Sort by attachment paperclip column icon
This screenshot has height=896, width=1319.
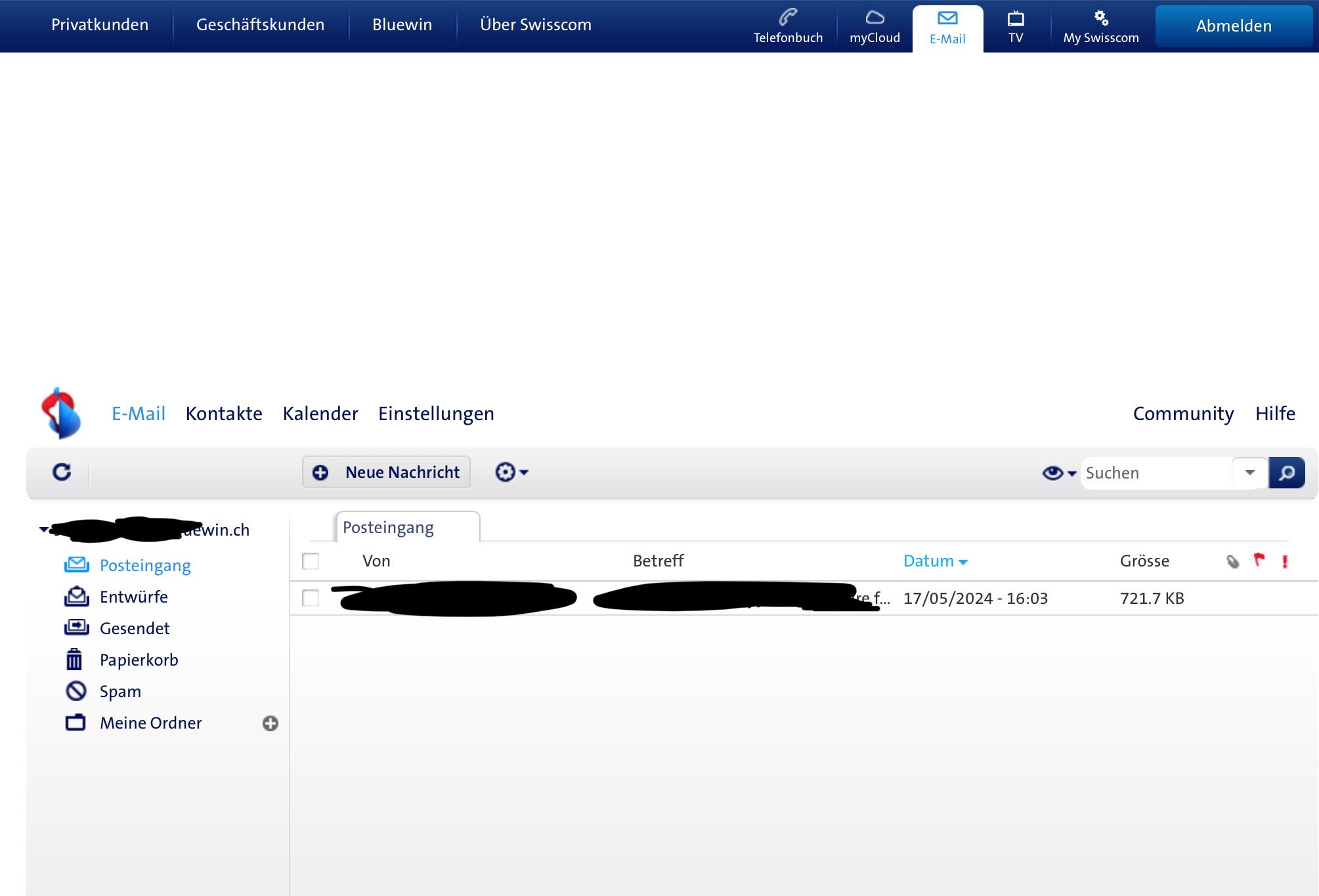click(x=1232, y=561)
